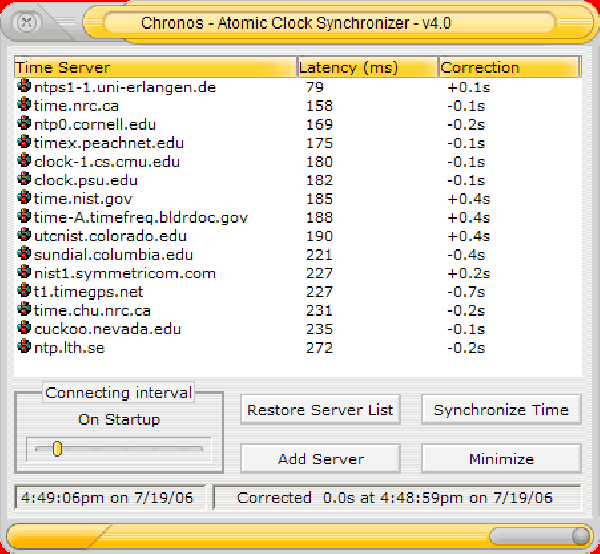600x554 pixels.
Task: Close Chronos with the round X button
Action: coord(26,23)
